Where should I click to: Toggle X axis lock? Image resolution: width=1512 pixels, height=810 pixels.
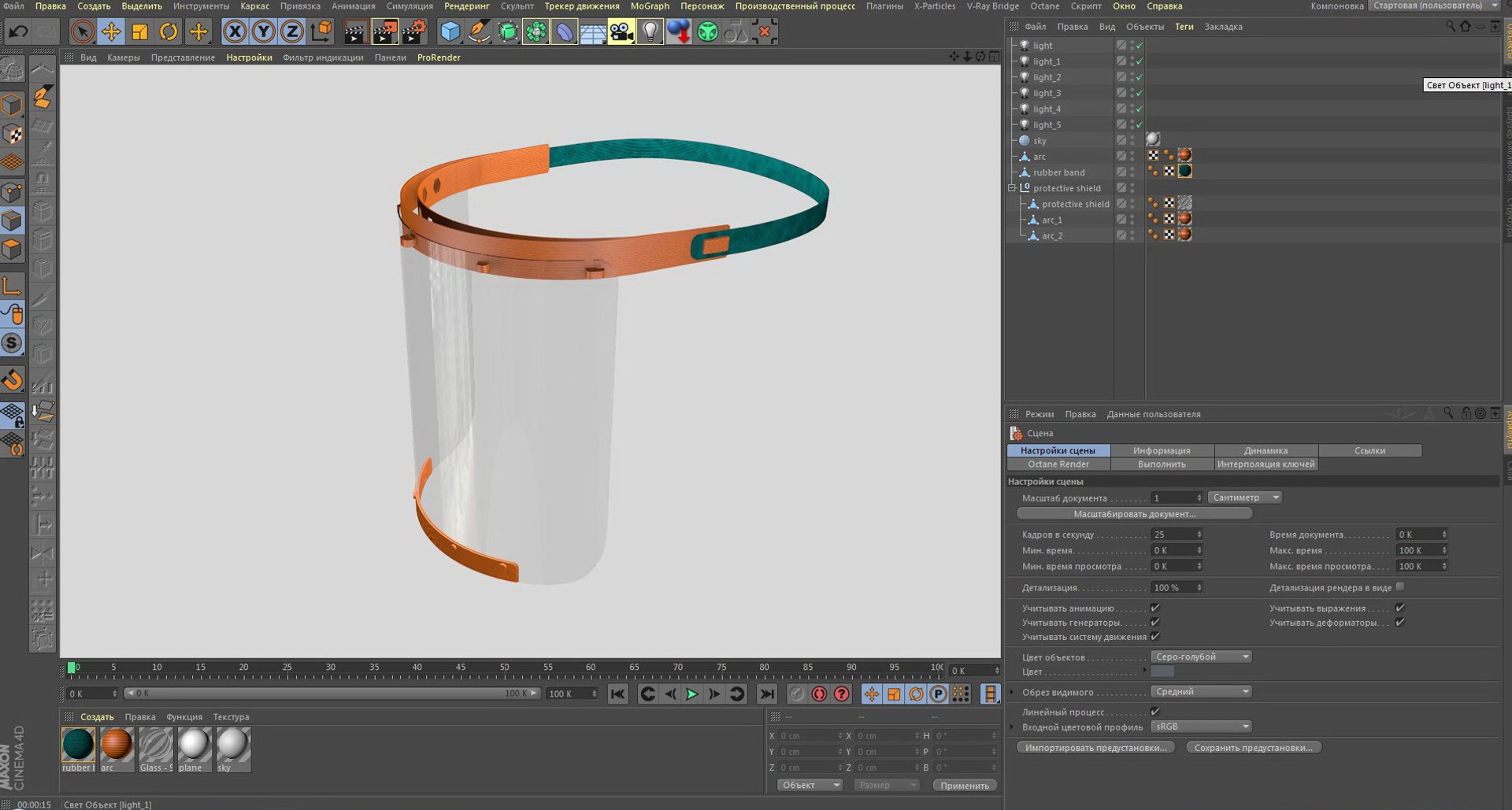coord(235,31)
